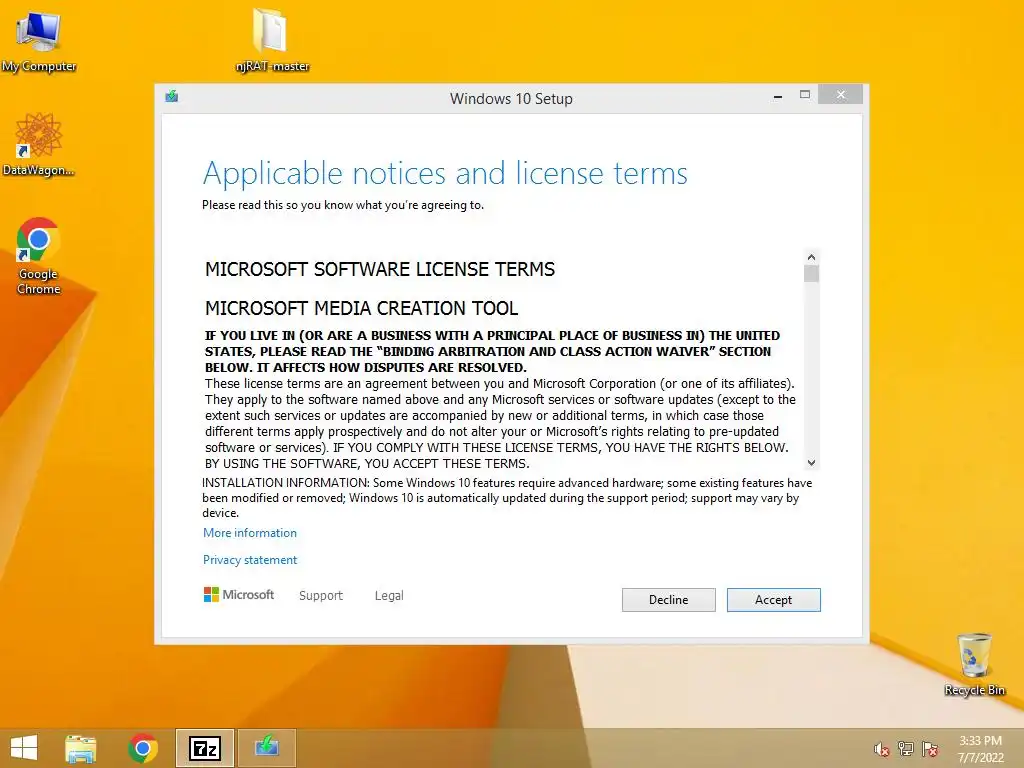
Task: Click the license text scroll up arrow
Action: (x=811, y=257)
